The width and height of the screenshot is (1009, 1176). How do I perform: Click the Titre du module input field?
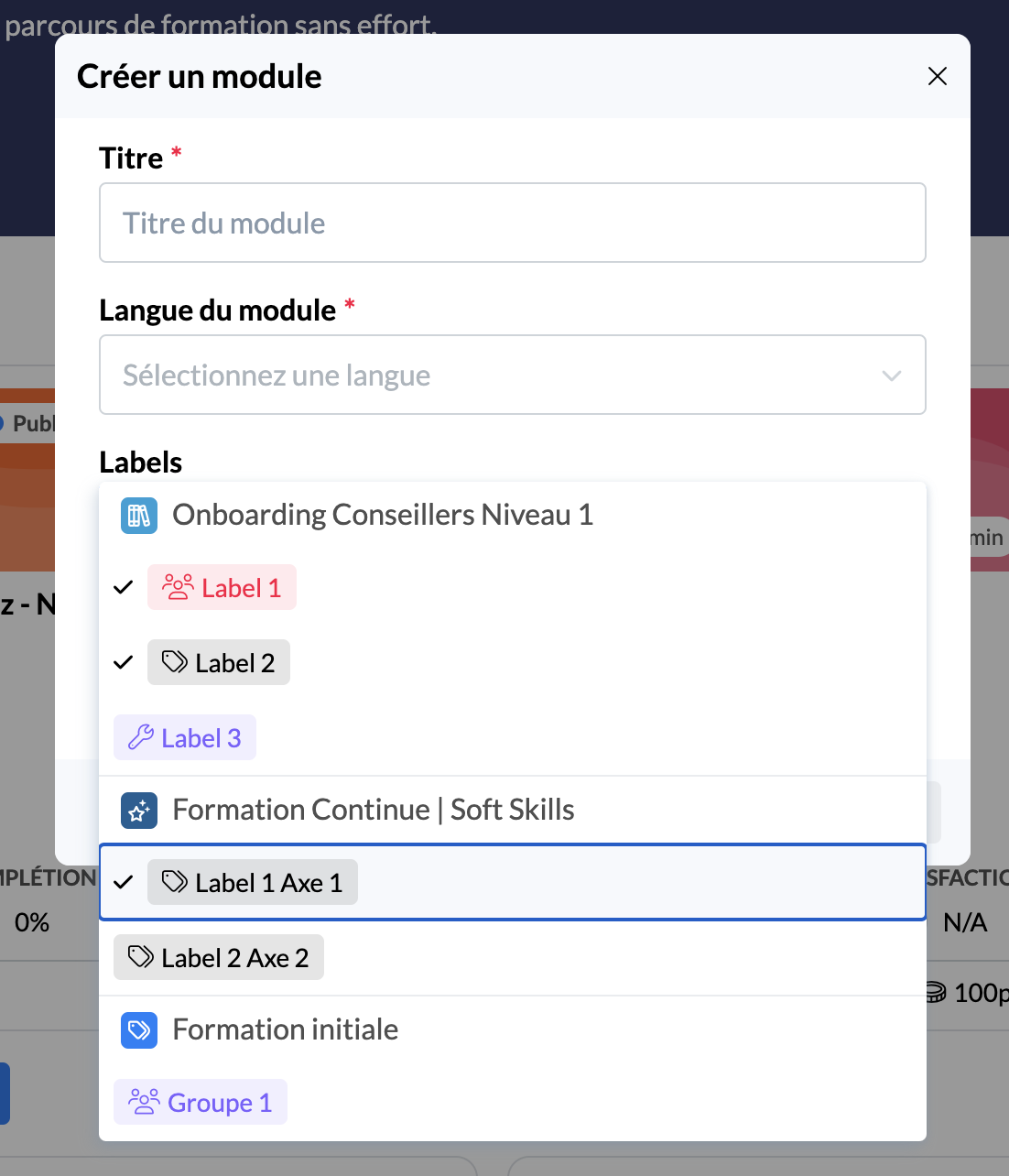tap(513, 223)
